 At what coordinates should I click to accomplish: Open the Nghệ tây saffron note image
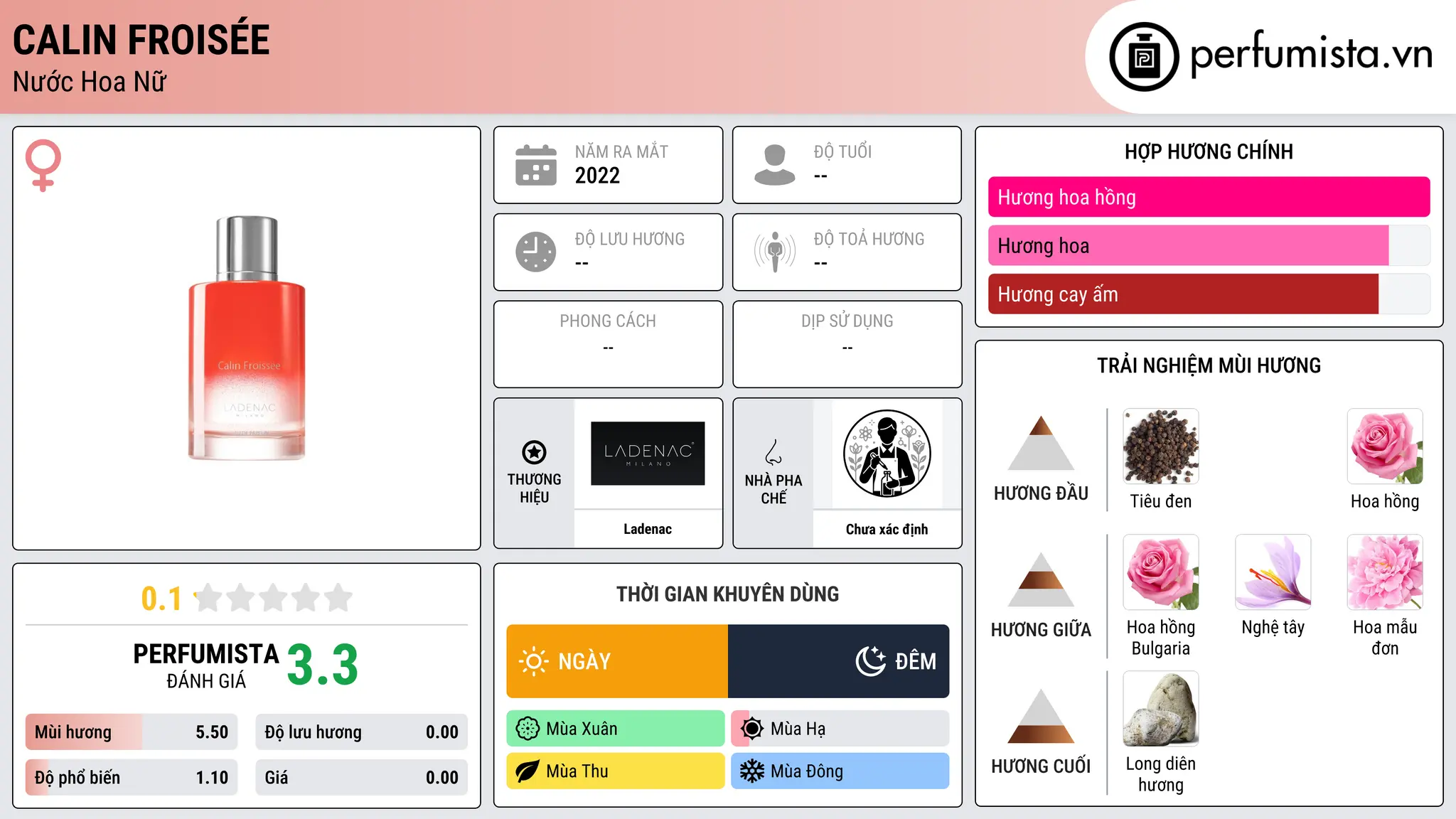(x=1273, y=572)
